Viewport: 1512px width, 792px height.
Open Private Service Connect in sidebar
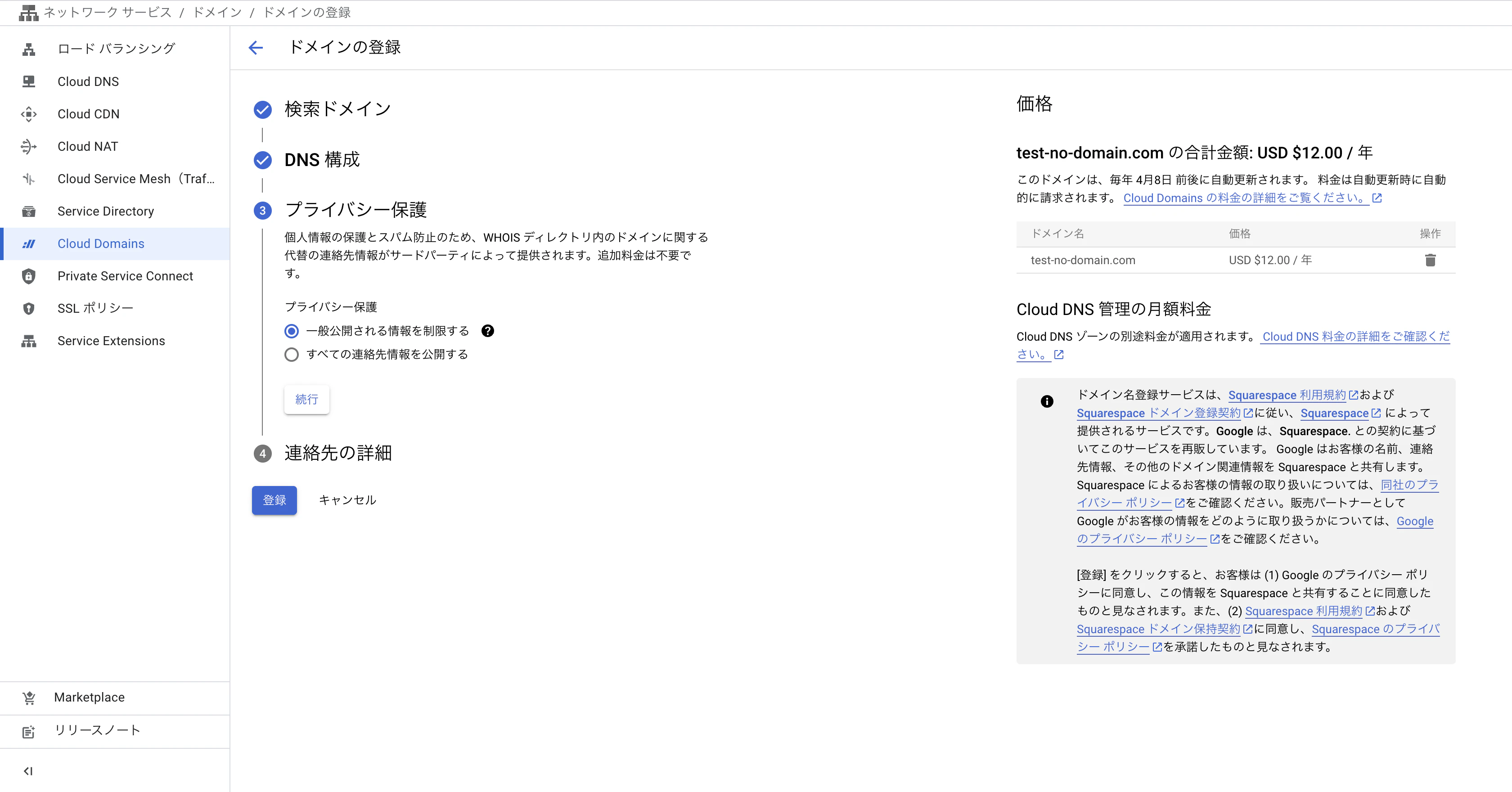click(115, 276)
